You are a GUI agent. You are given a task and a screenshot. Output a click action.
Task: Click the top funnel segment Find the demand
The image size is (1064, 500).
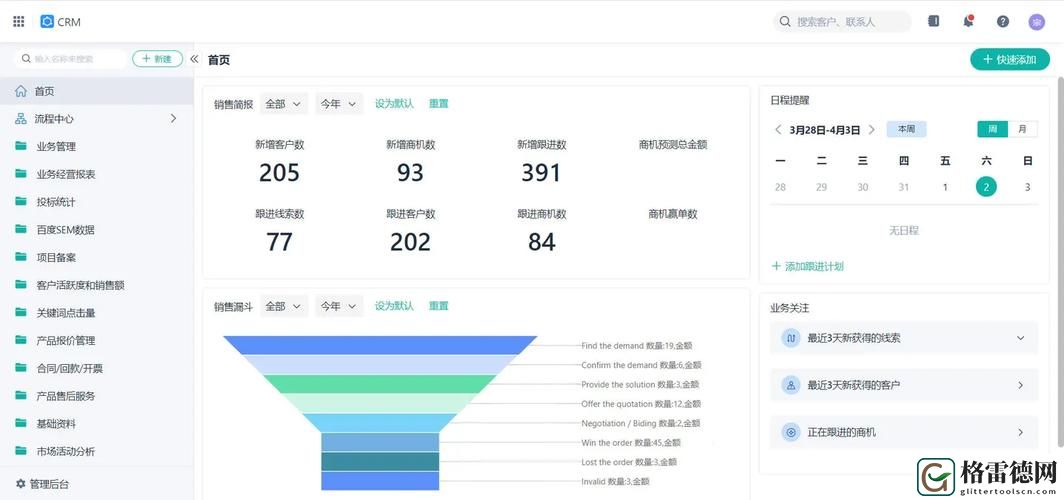coord(380,345)
